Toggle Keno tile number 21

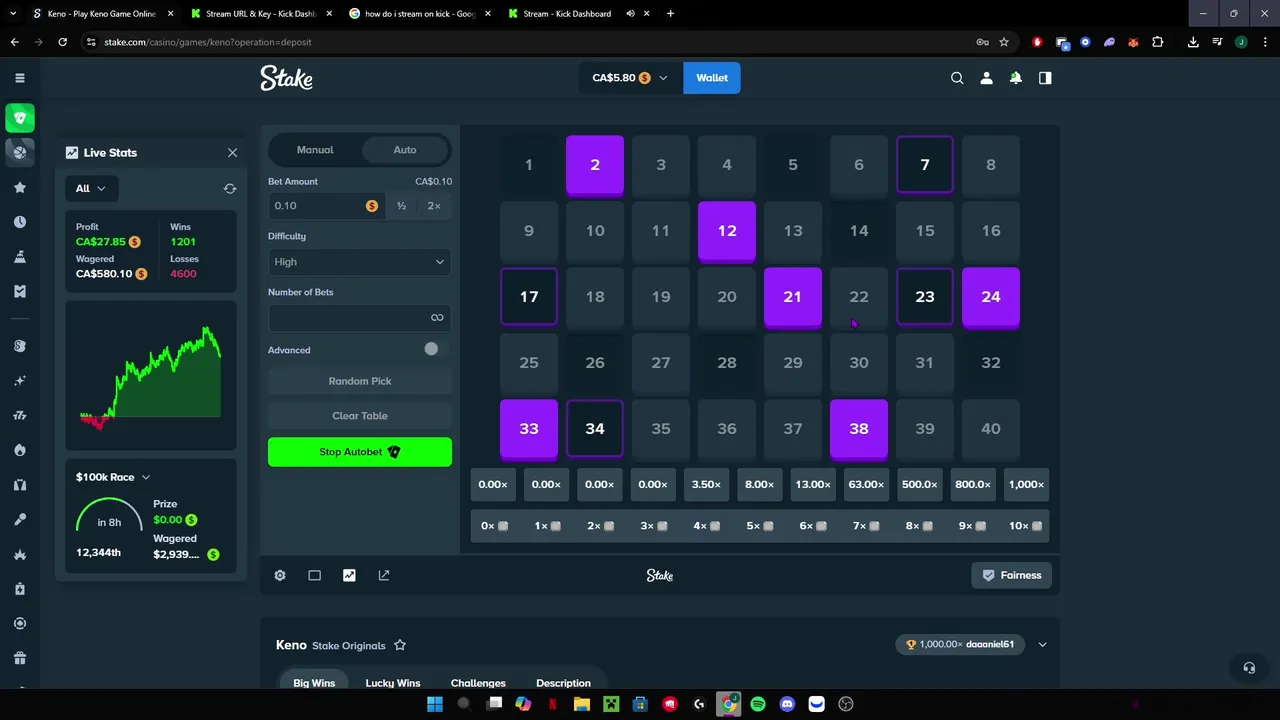(793, 297)
